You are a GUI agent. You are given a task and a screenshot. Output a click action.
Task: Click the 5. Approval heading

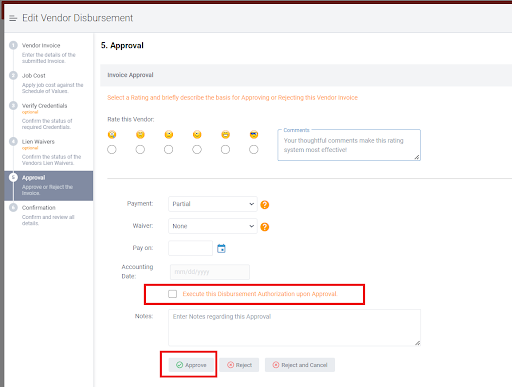(x=122, y=45)
